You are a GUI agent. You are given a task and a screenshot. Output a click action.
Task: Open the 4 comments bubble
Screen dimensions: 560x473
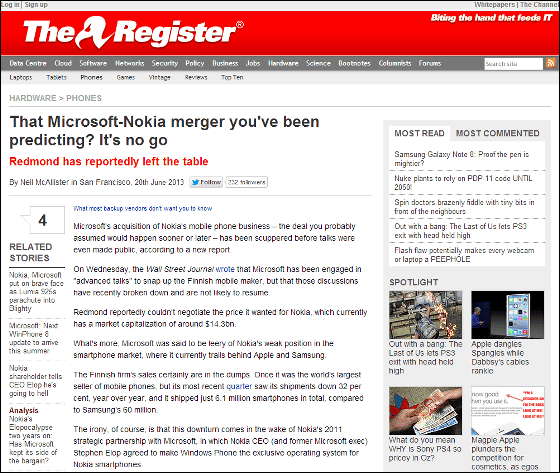coord(43,220)
